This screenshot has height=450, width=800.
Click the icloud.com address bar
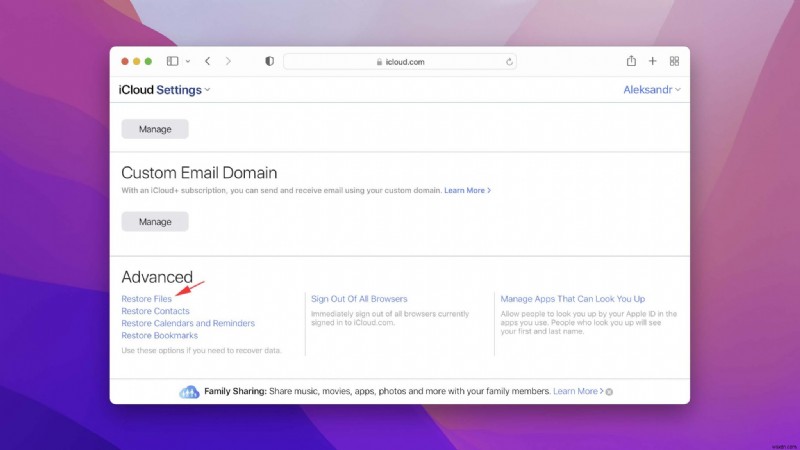399,62
